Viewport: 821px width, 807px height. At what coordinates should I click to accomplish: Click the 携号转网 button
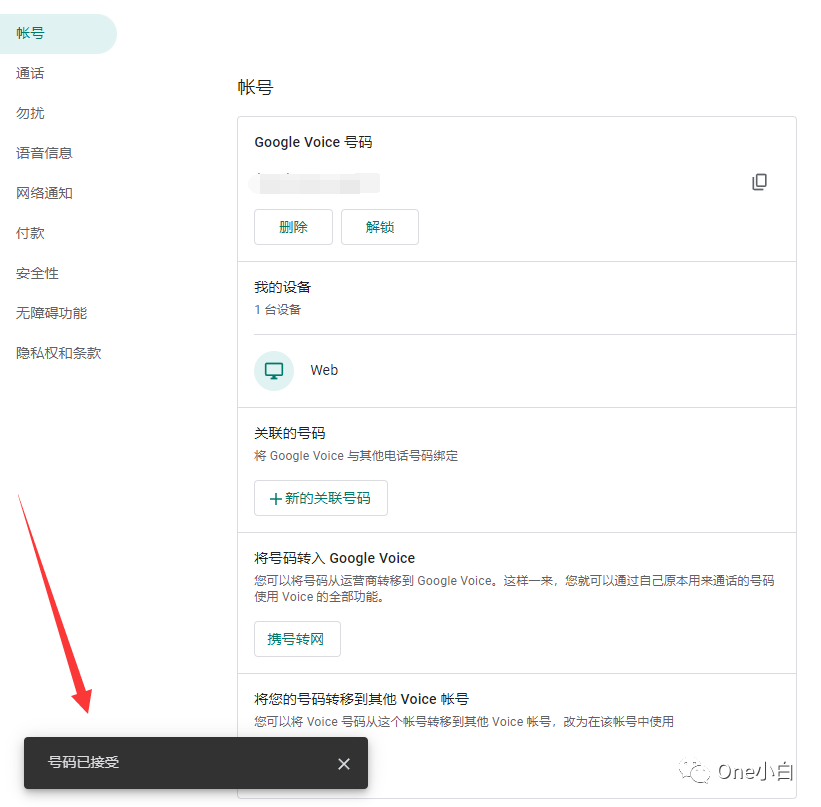tap(297, 639)
